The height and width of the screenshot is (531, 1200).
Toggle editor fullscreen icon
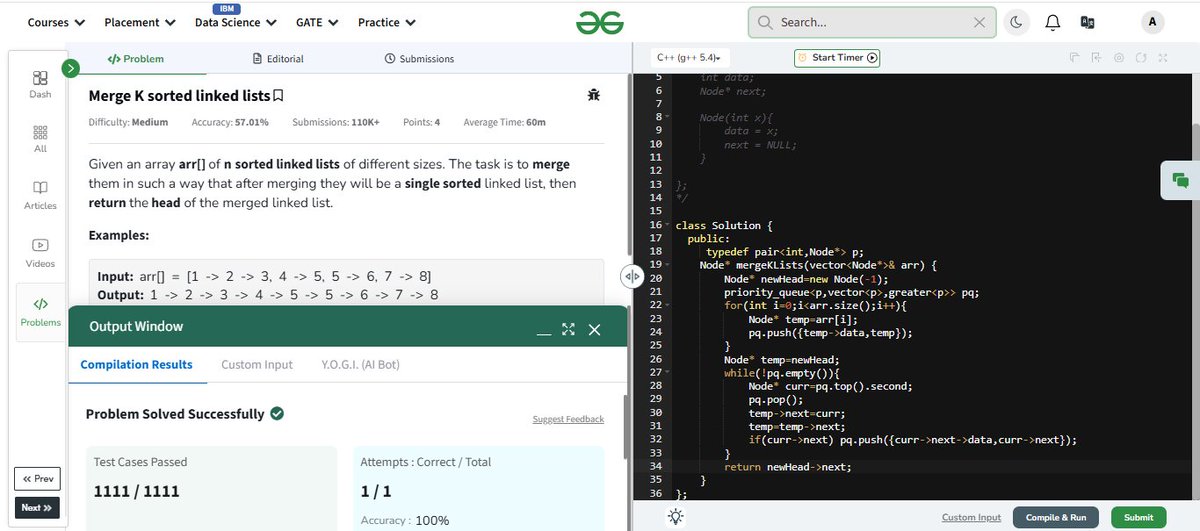(x=1163, y=58)
